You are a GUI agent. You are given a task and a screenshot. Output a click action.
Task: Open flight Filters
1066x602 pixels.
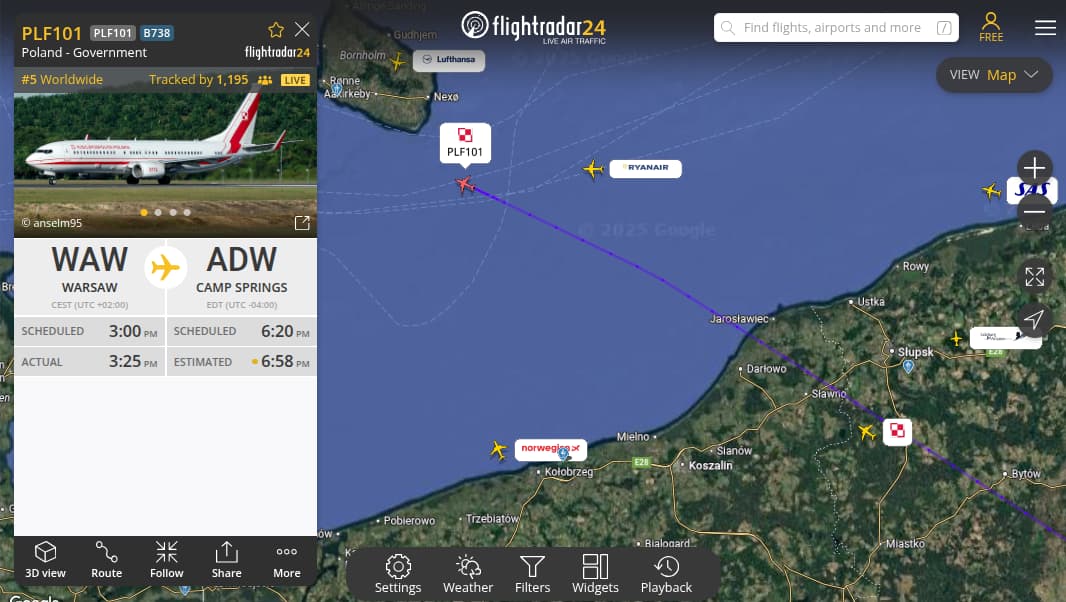pyautogui.click(x=532, y=575)
